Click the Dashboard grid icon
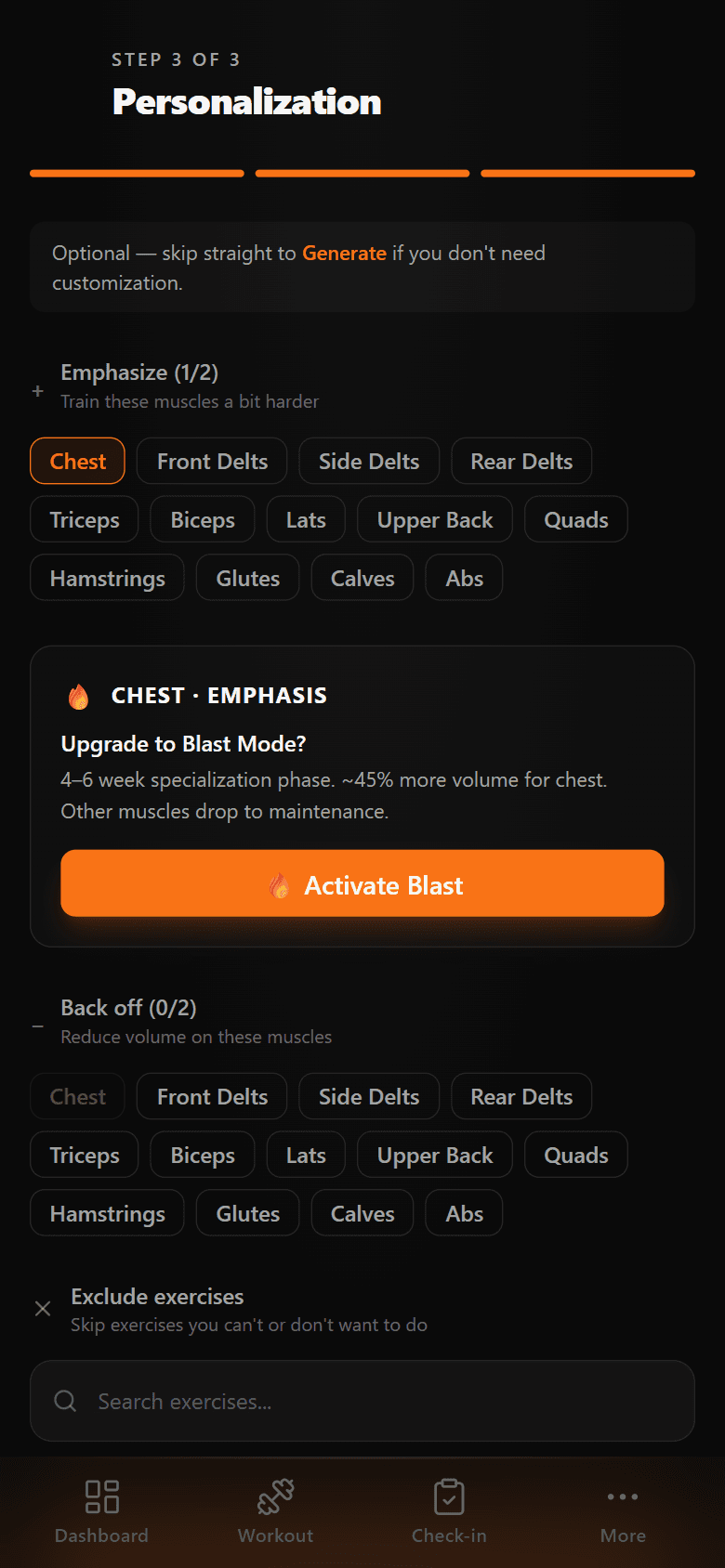The height and width of the screenshot is (1568, 725). click(x=100, y=1496)
